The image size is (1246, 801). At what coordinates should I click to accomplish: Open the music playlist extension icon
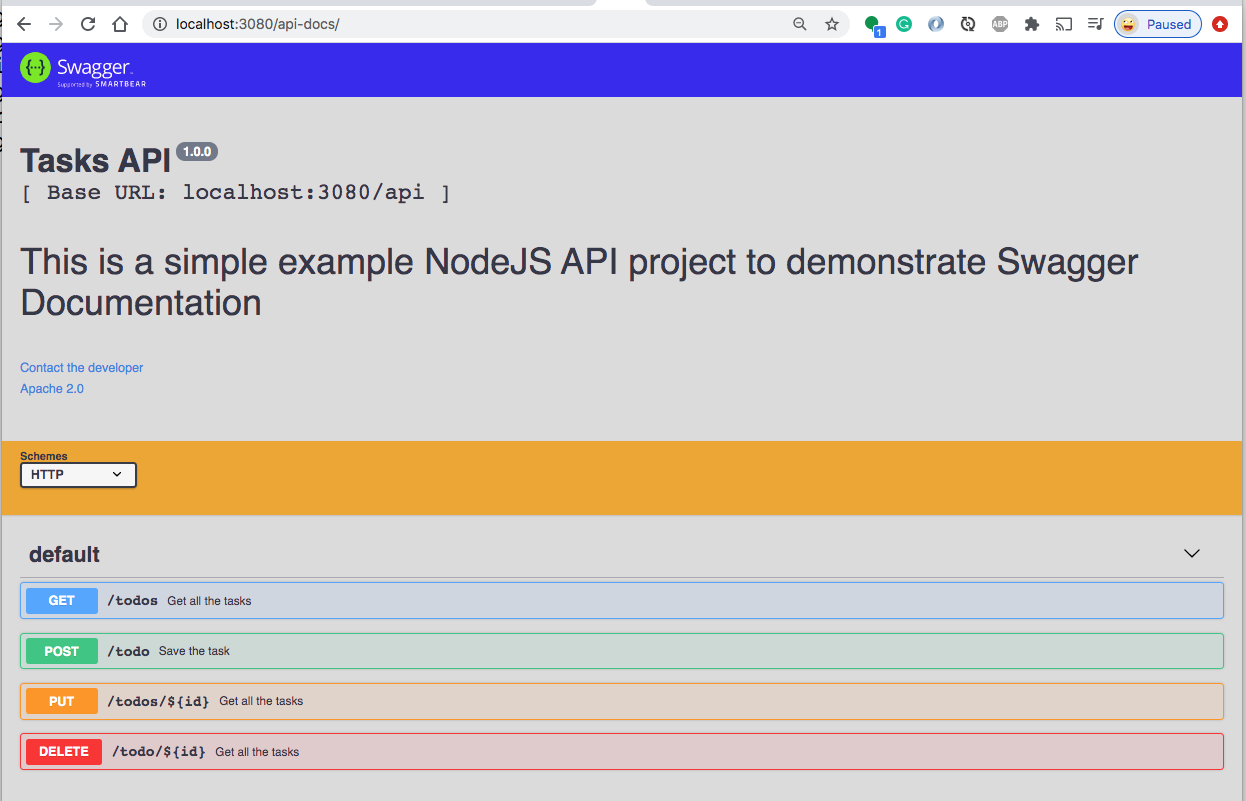[1096, 23]
